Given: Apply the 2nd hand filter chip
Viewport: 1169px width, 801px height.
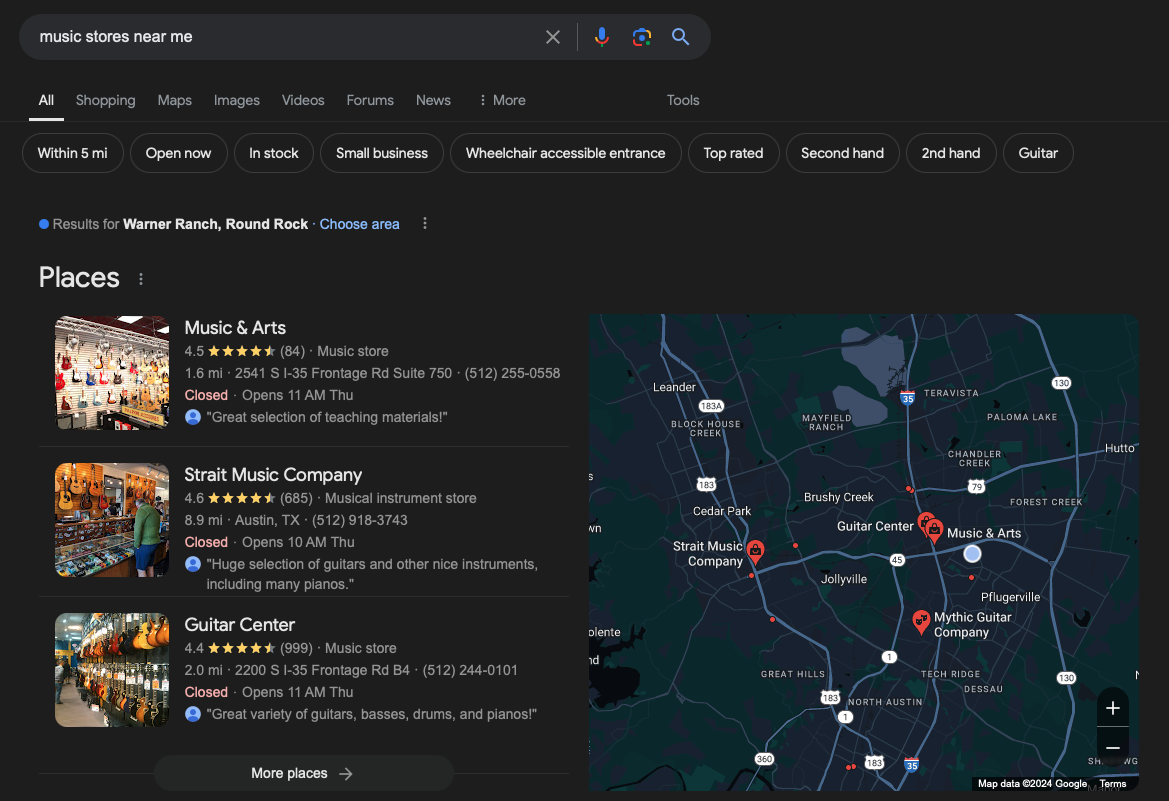Looking at the screenshot, I should 951,153.
